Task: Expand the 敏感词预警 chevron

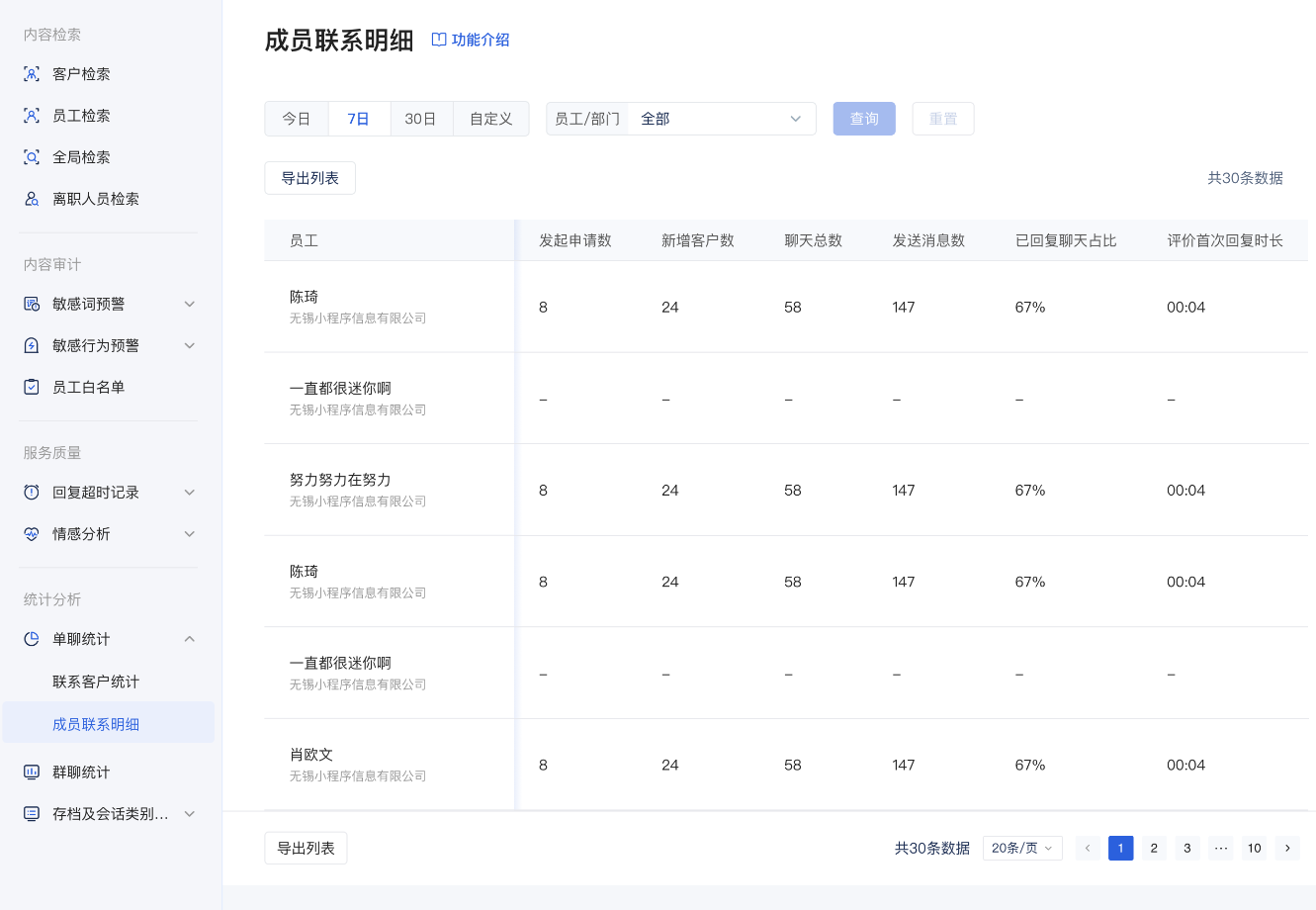Action: pyautogui.click(x=190, y=304)
